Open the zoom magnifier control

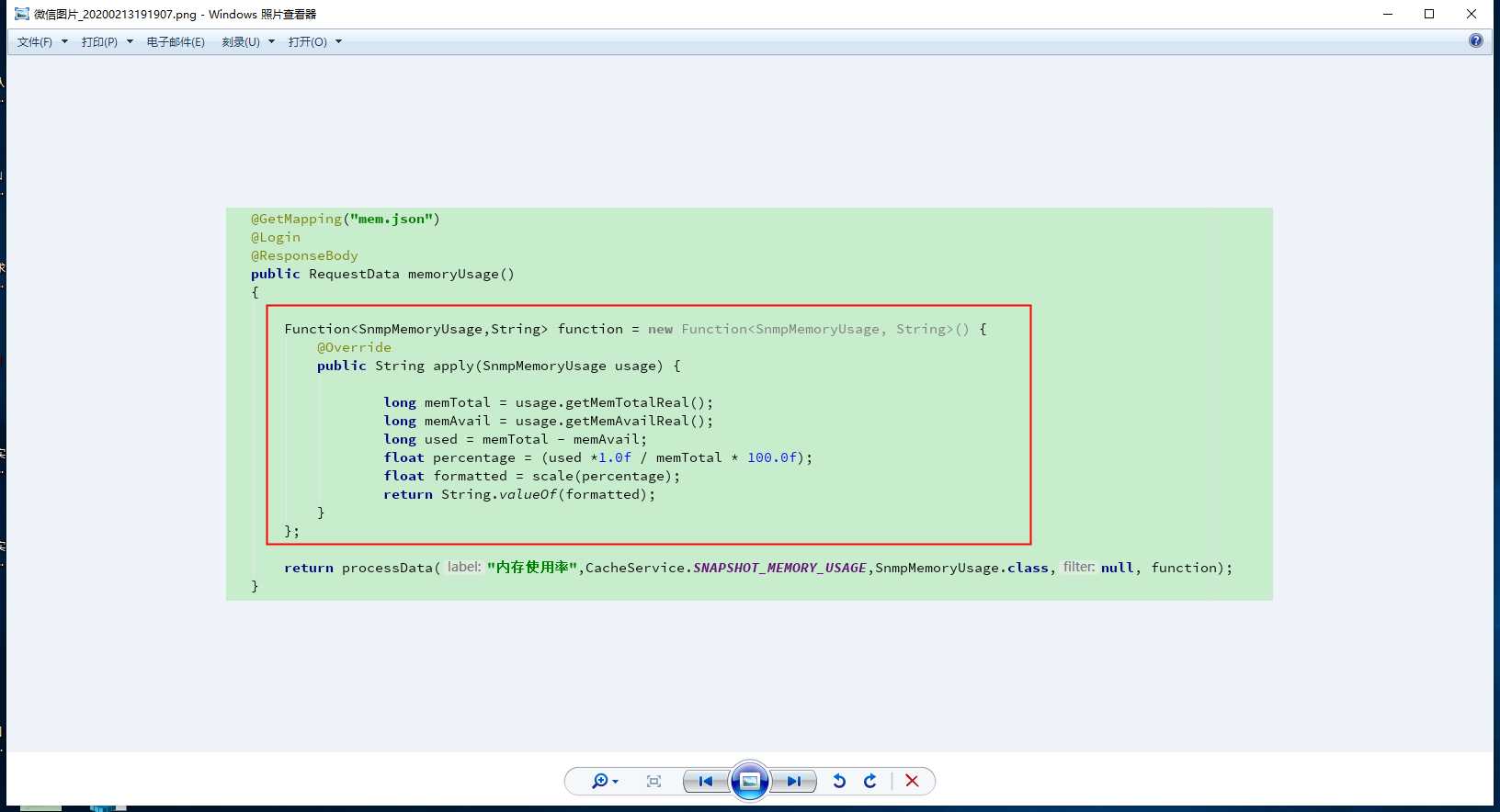pyautogui.click(x=599, y=781)
